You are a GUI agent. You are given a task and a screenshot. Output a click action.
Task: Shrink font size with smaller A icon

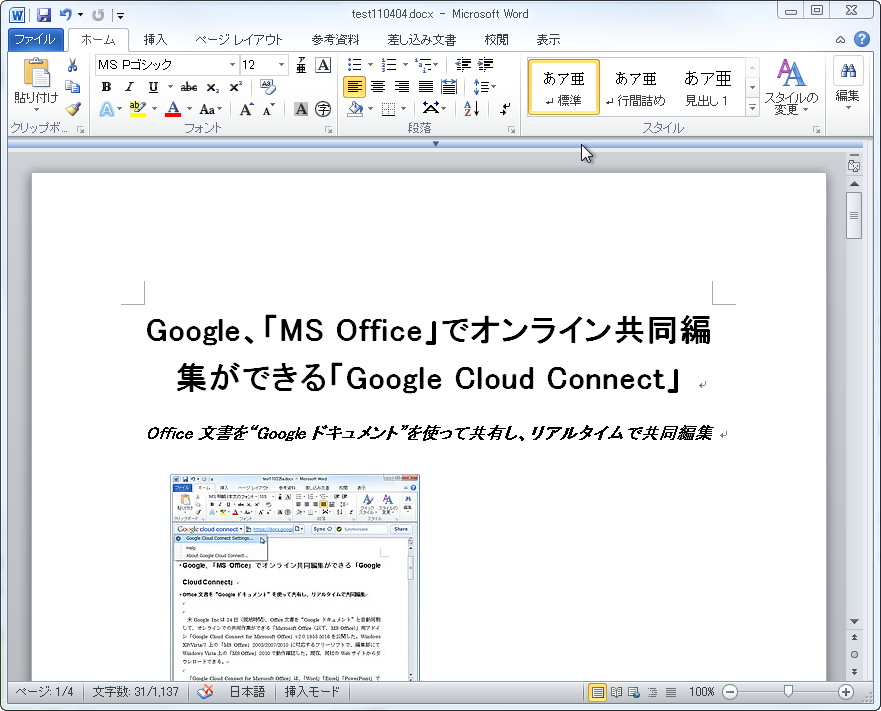coord(269,109)
